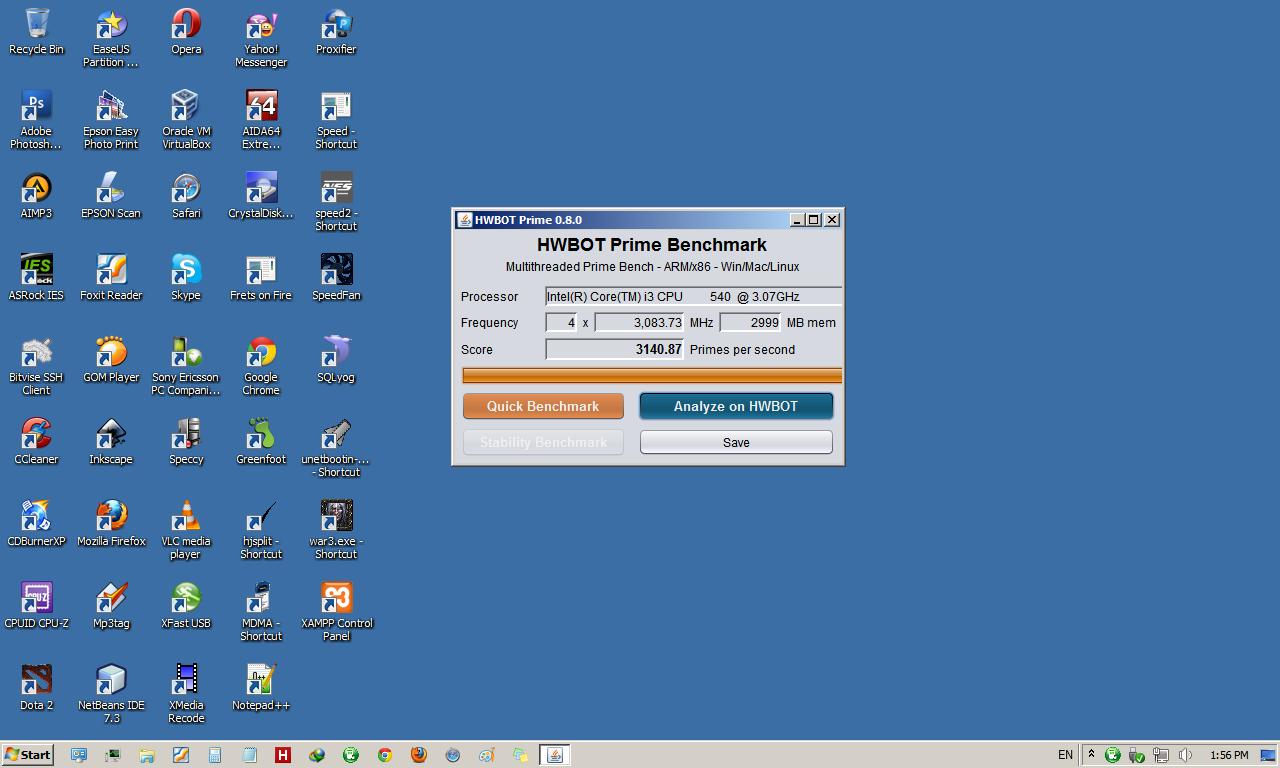Select the Greenfoot desktop icon
Screen dimensions: 1280x768
point(261,441)
